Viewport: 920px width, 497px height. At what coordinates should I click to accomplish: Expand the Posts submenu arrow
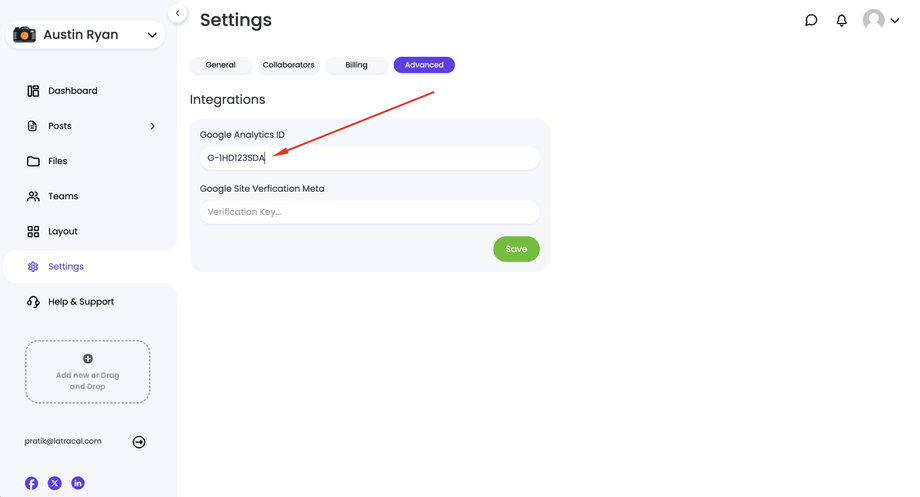coord(152,126)
